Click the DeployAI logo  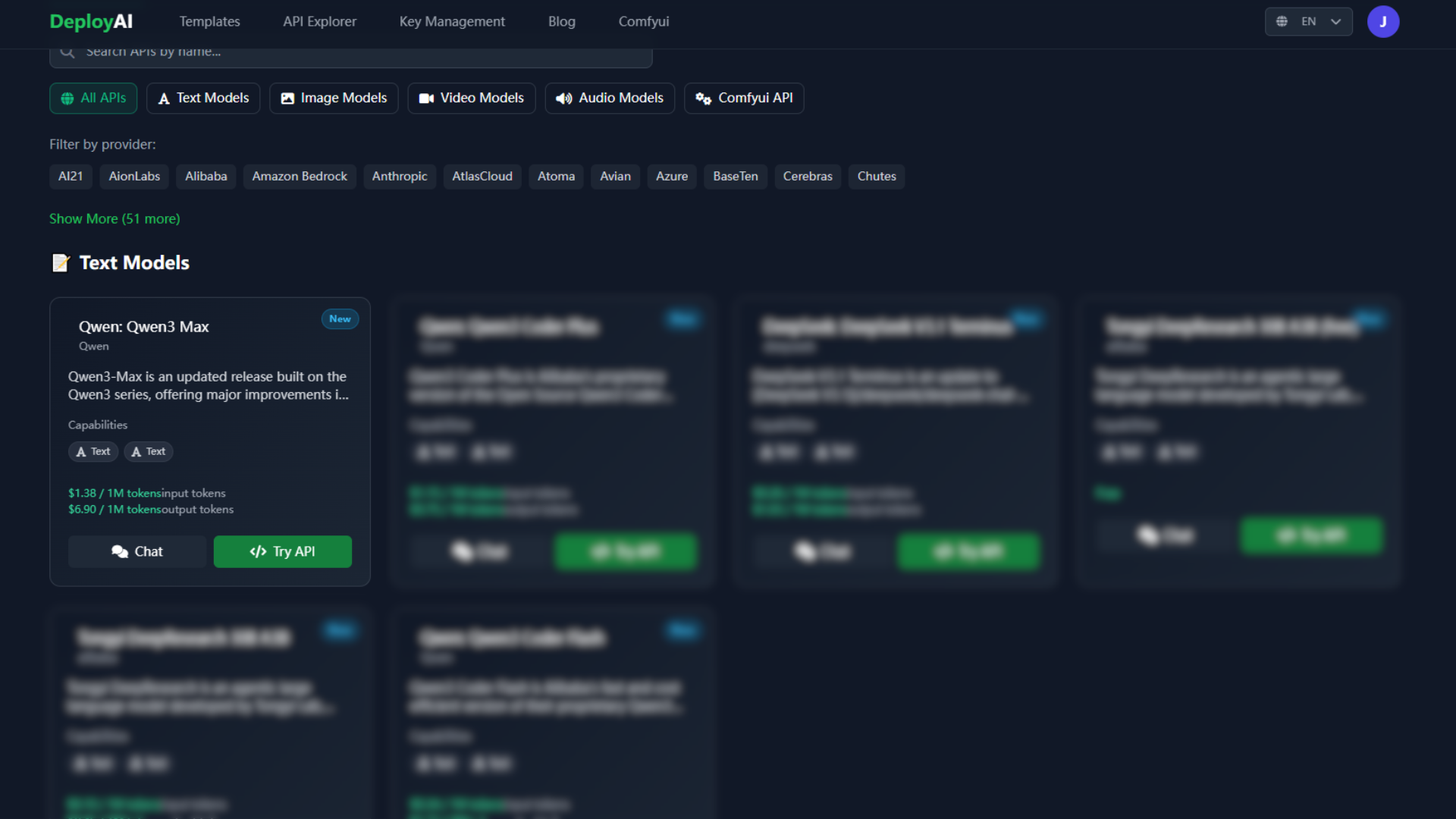pos(91,21)
